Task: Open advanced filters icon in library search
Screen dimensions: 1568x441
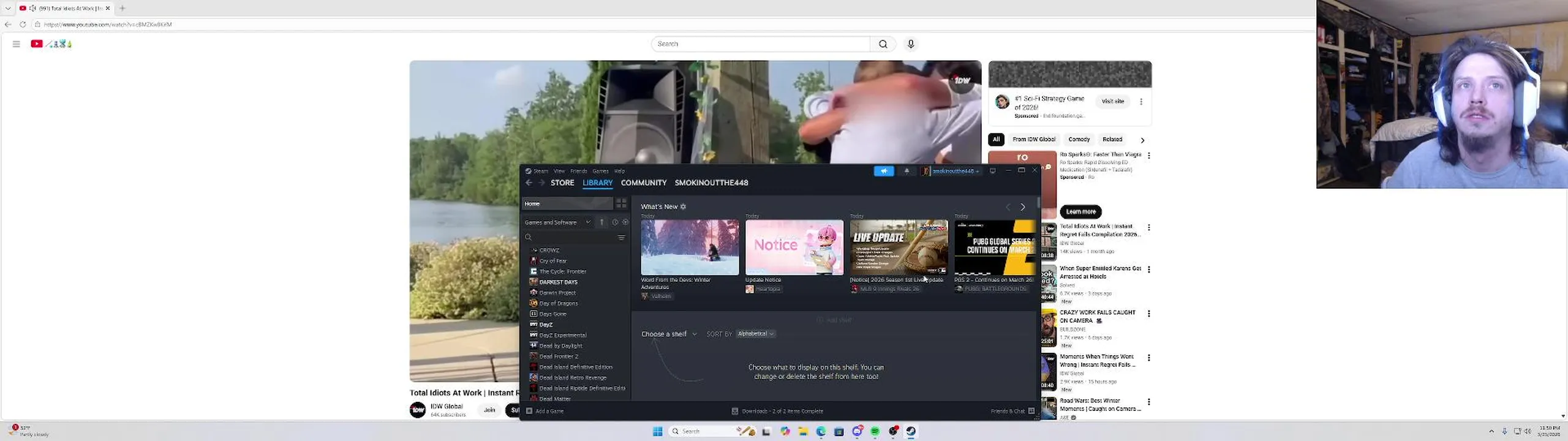Action: click(x=621, y=238)
